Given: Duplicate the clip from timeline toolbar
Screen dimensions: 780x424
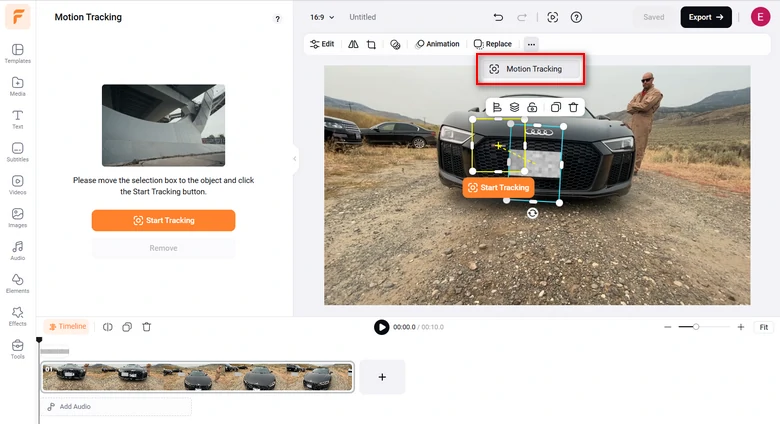Looking at the screenshot, I should point(127,327).
